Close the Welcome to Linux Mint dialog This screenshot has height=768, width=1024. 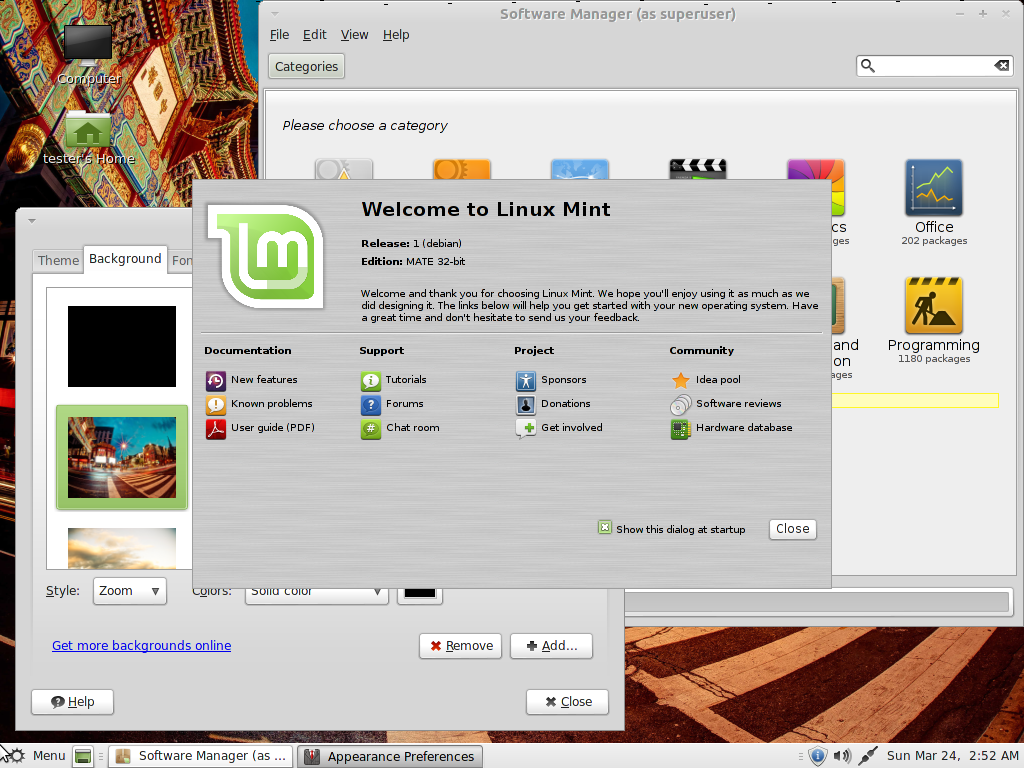tap(792, 529)
